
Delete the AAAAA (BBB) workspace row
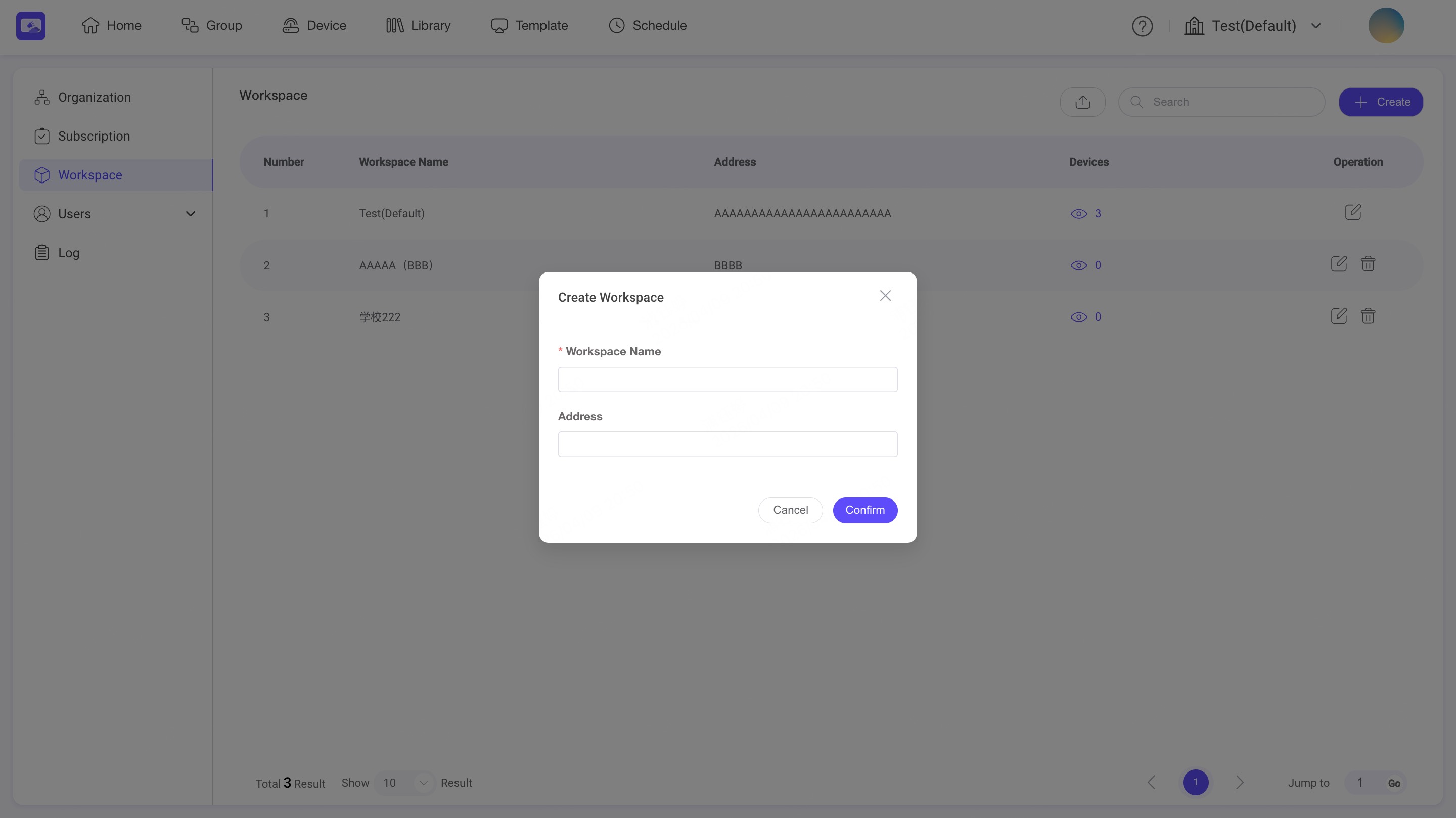point(1368,264)
